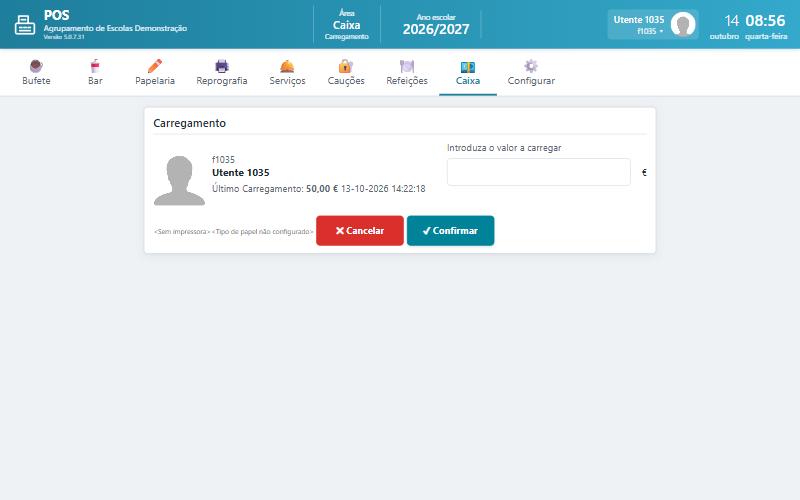Click the 'Introduza o valor a carregar' label
The width and height of the screenshot is (800, 500).
click(x=504, y=148)
